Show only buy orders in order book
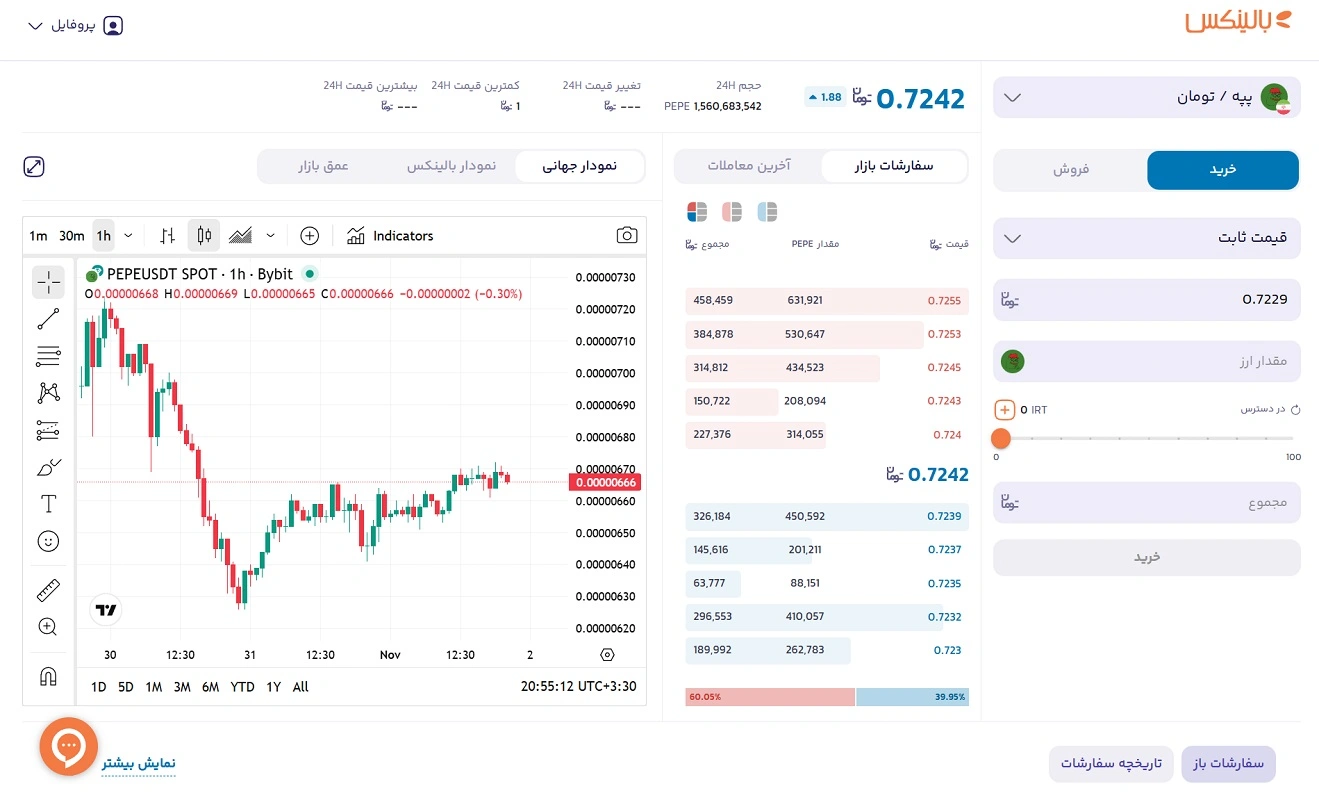 767,212
